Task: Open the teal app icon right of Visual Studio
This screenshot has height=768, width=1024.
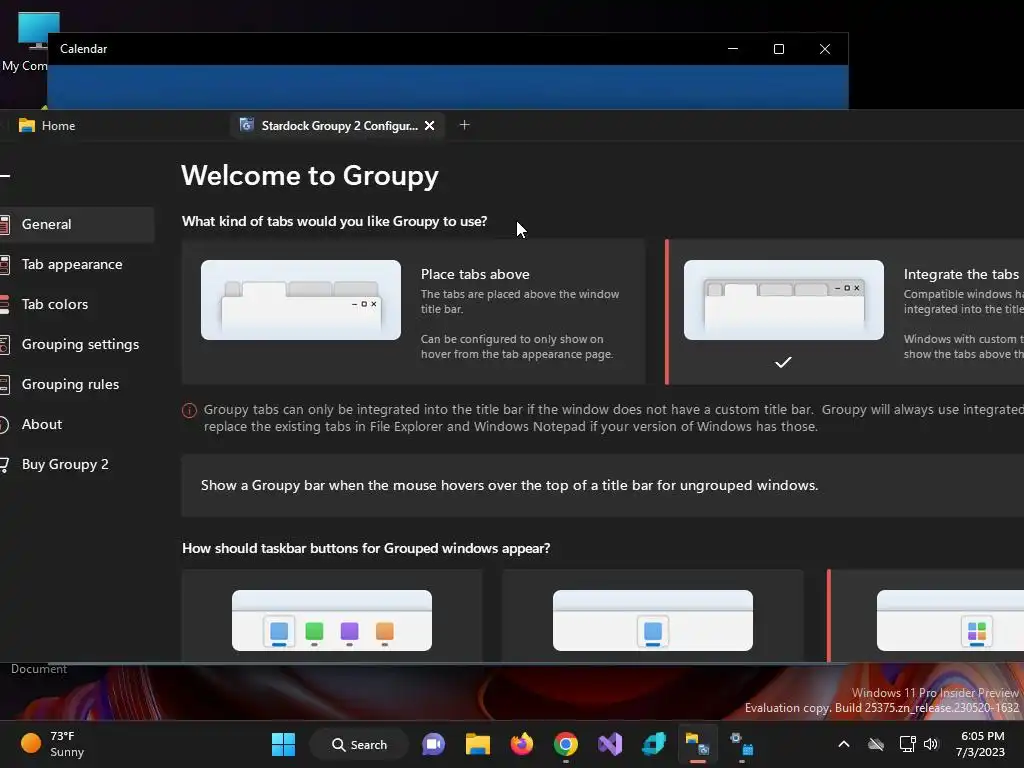Action: point(654,744)
